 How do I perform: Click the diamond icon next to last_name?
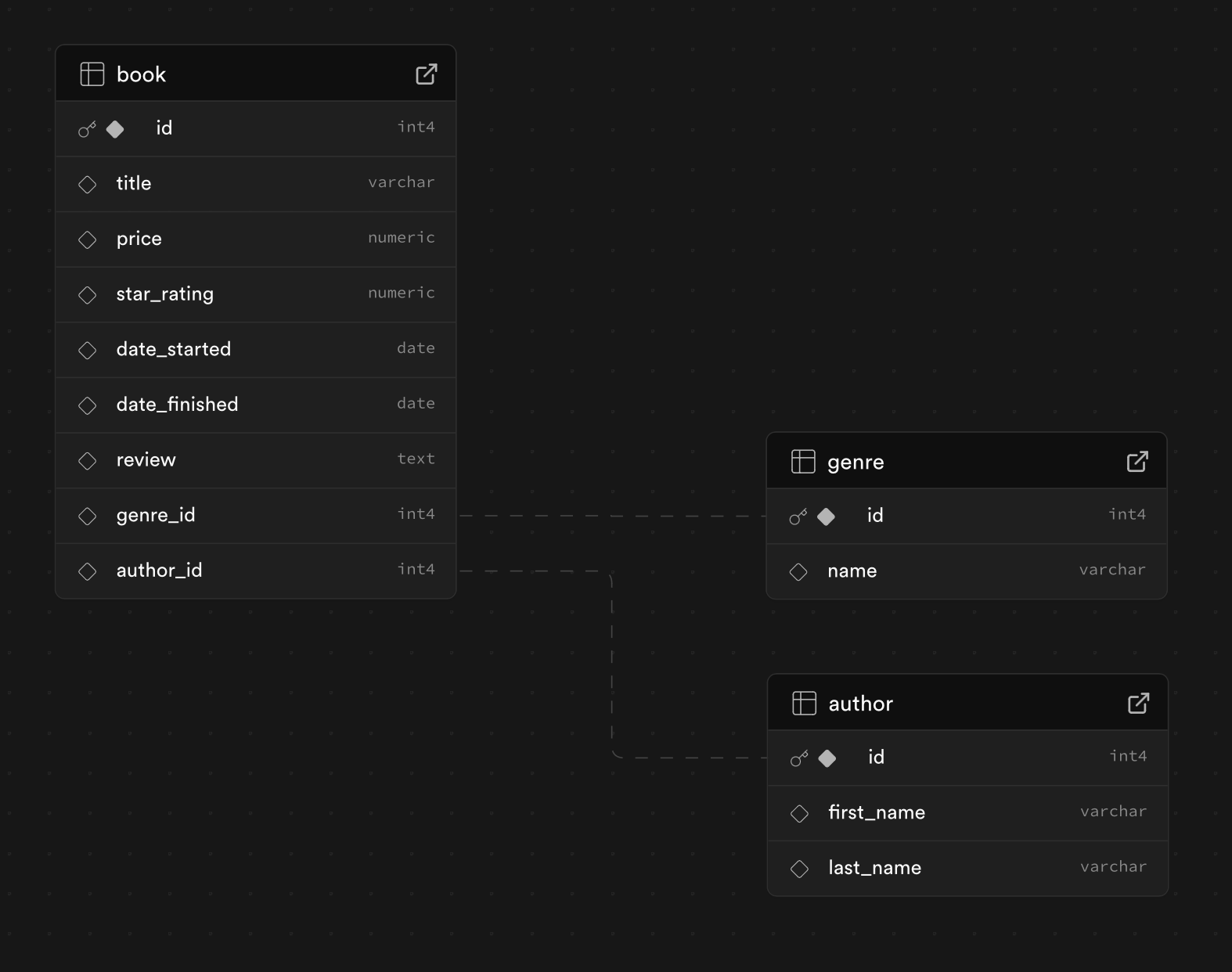pyautogui.click(x=799, y=869)
